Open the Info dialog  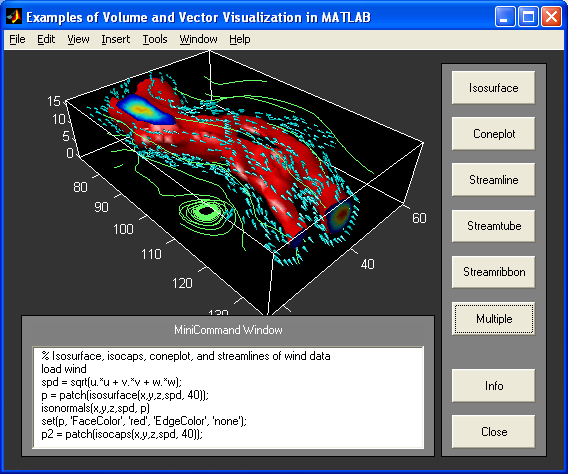pyautogui.click(x=493, y=386)
